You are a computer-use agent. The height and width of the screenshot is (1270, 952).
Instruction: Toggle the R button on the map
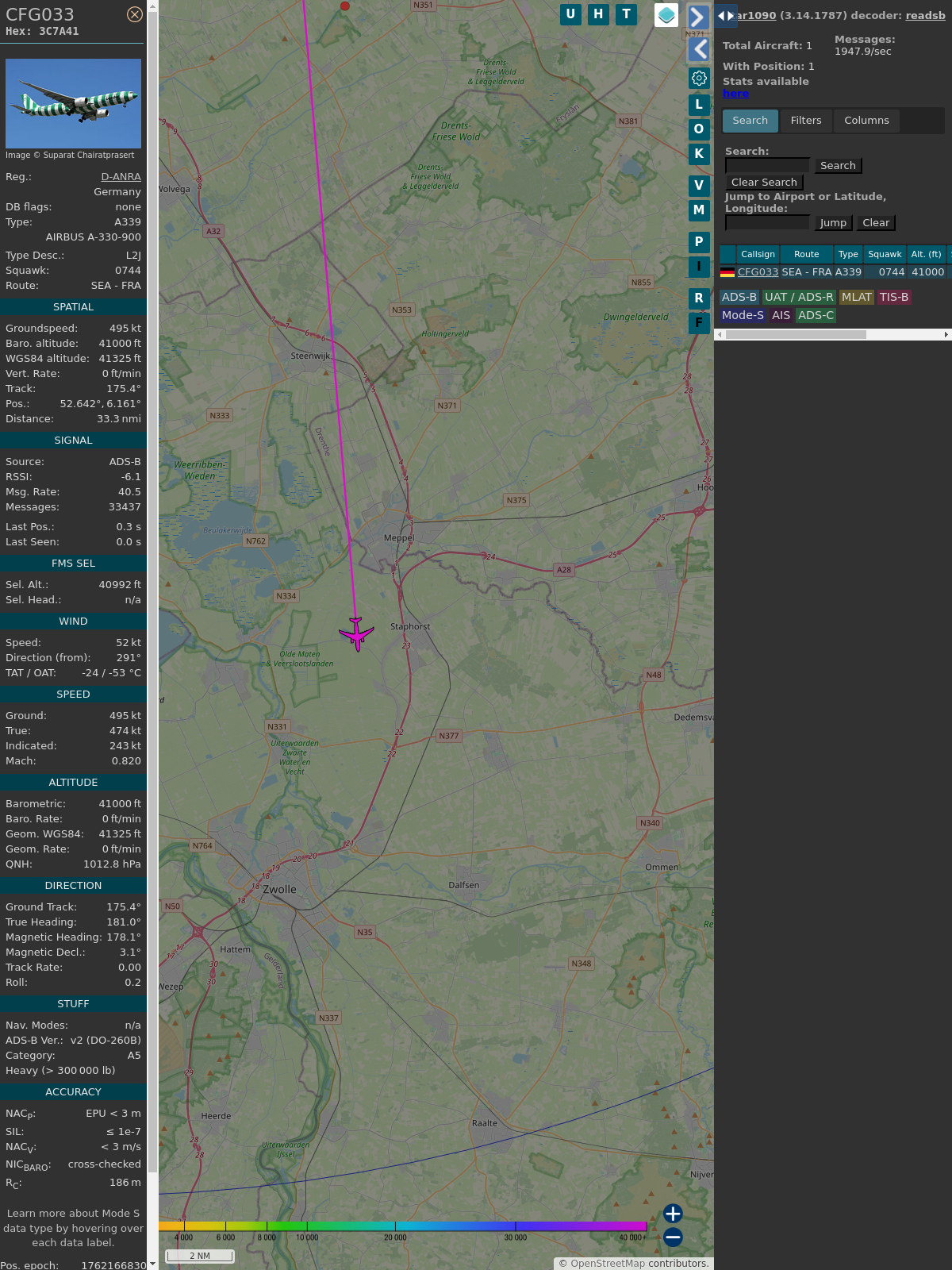coord(699,298)
